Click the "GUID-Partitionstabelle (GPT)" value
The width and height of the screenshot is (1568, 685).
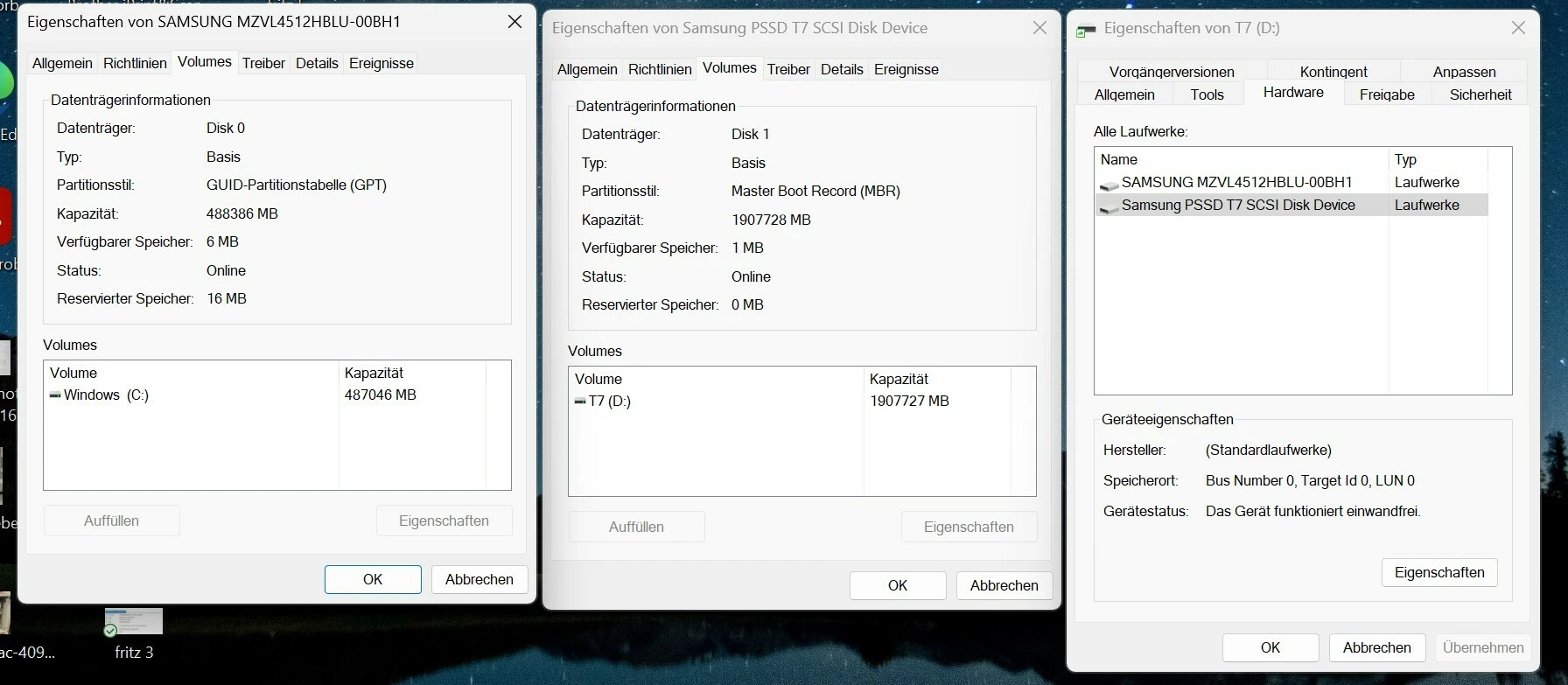tap(297, 185)
